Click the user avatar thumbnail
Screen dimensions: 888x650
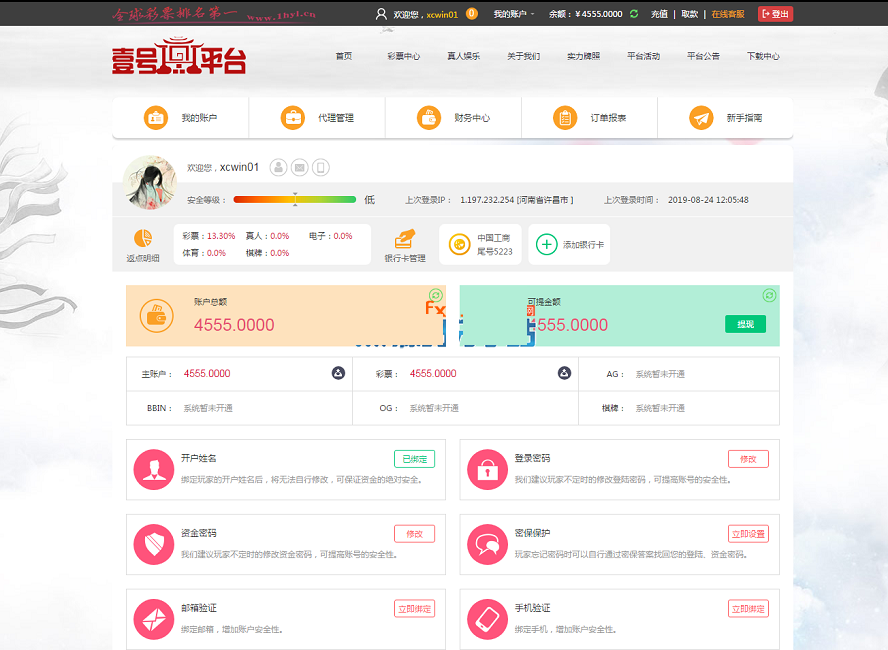[x=149, y=182]
